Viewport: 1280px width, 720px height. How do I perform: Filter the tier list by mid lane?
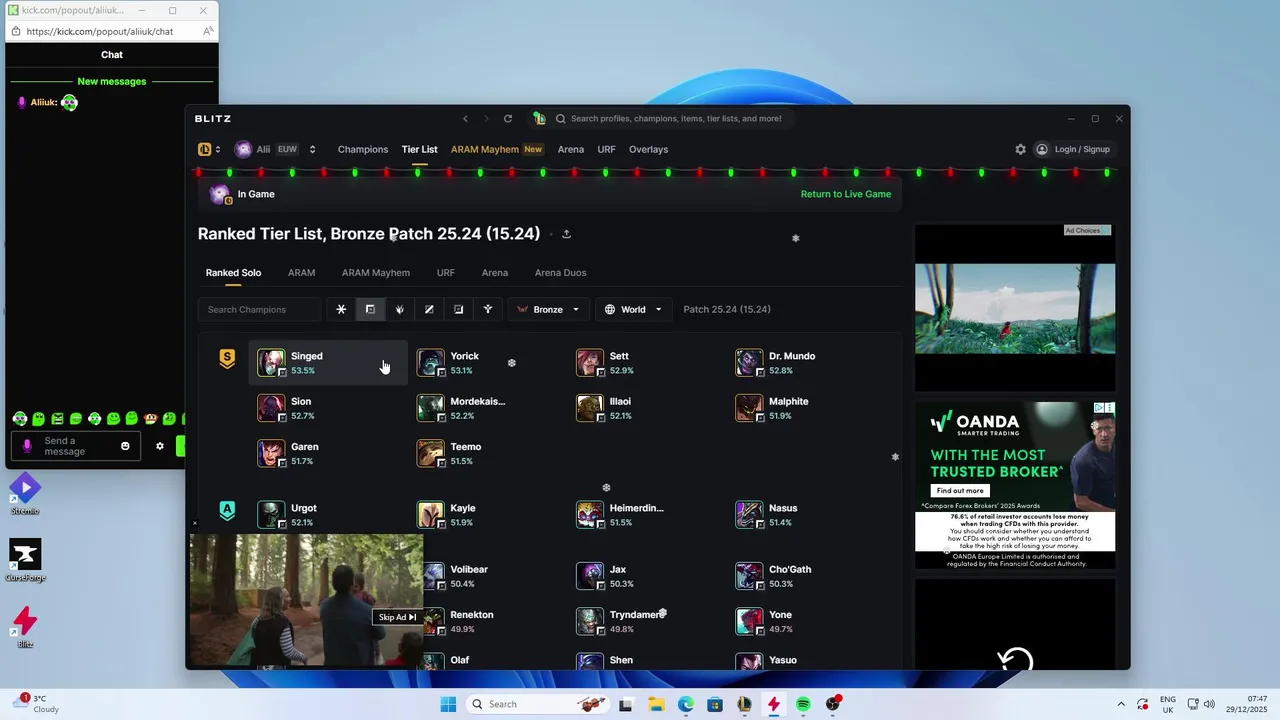point(429,309)
